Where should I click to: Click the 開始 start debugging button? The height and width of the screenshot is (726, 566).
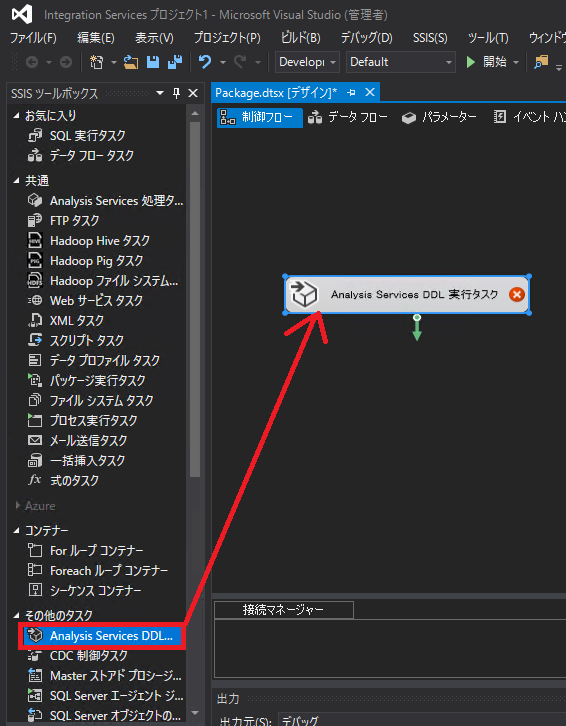point(486,62)
